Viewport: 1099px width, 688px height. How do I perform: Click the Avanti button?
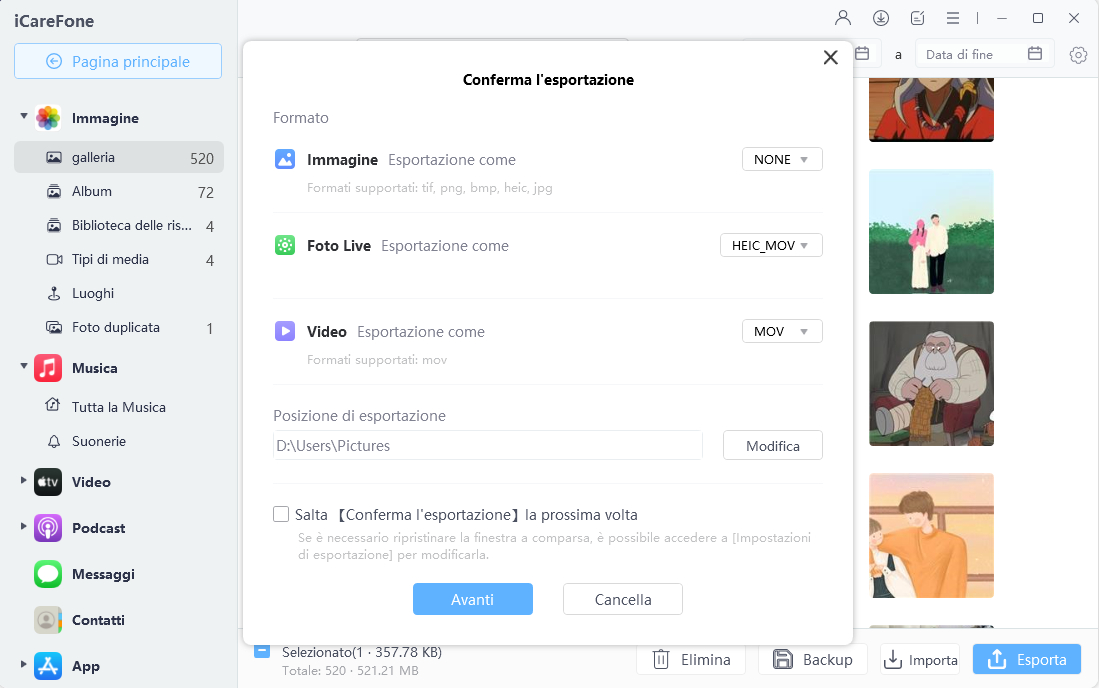472,600
